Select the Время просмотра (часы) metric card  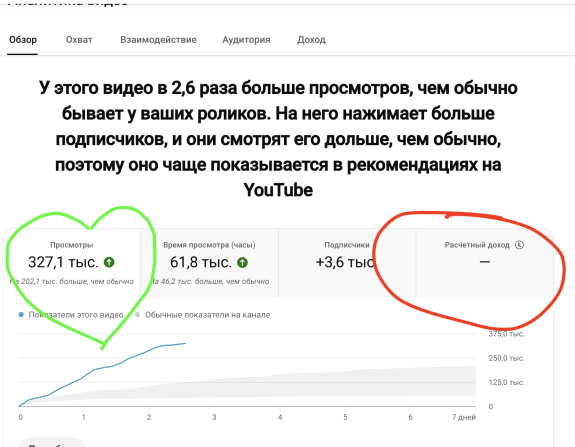coord(209,263)
